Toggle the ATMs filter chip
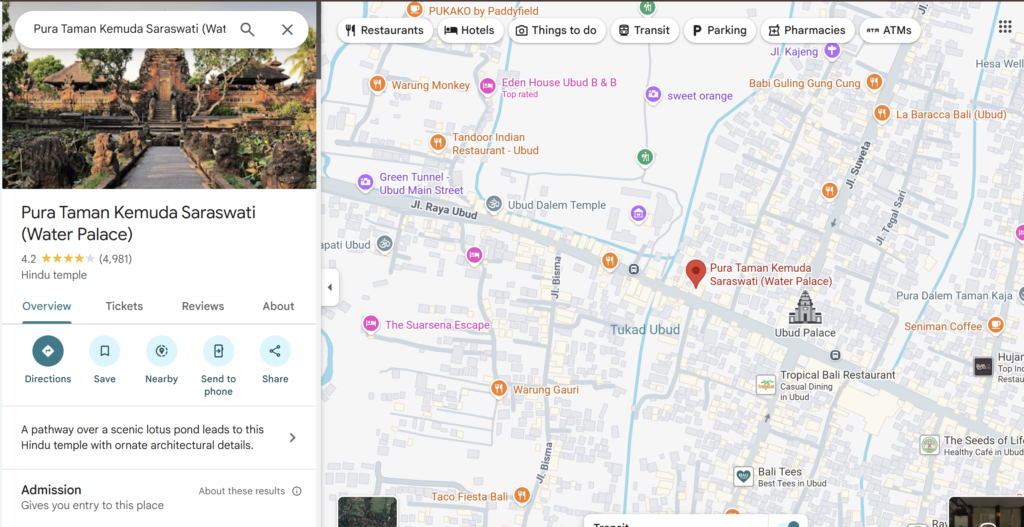Image resolution: width=1024 pixels, height=527 pixels. coord(888,30)
